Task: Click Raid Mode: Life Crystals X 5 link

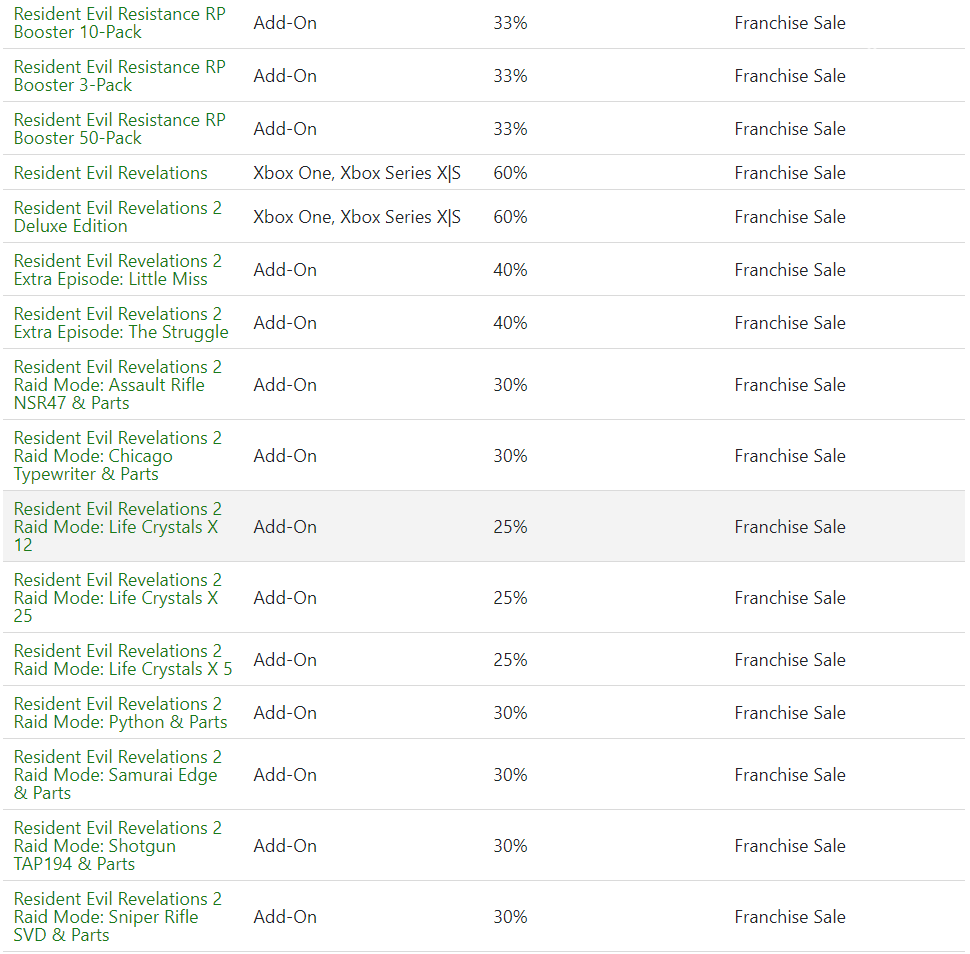Action: tap(123, 660)
